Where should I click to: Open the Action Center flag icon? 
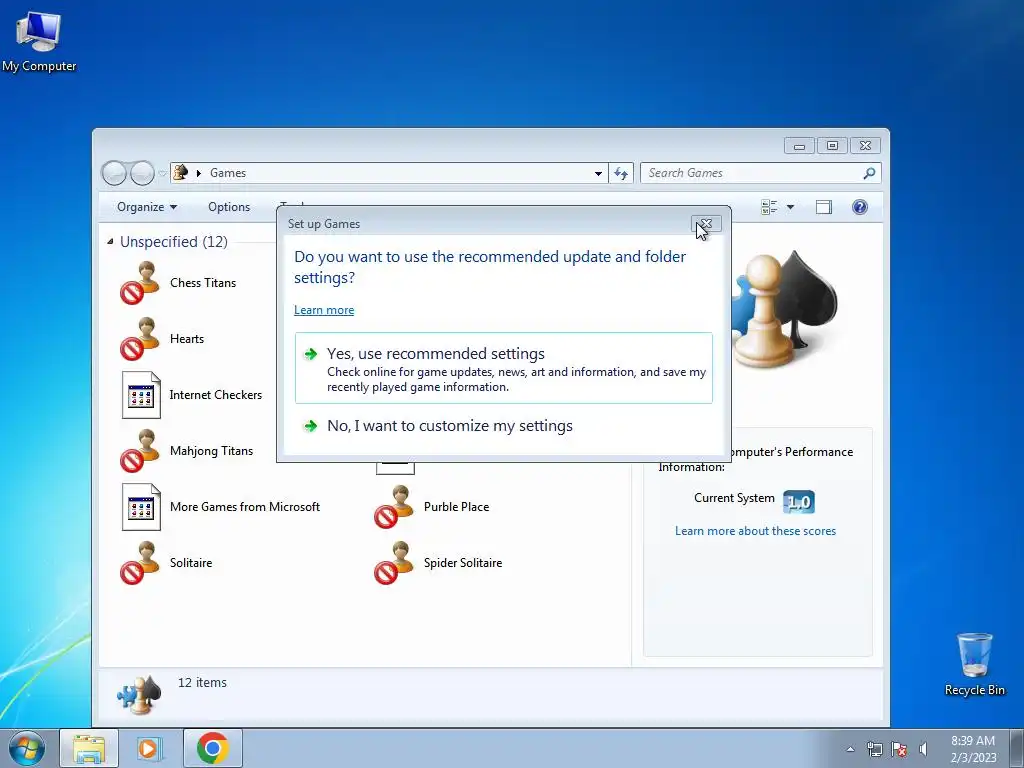pyautogui.click(x=899, y=749)
